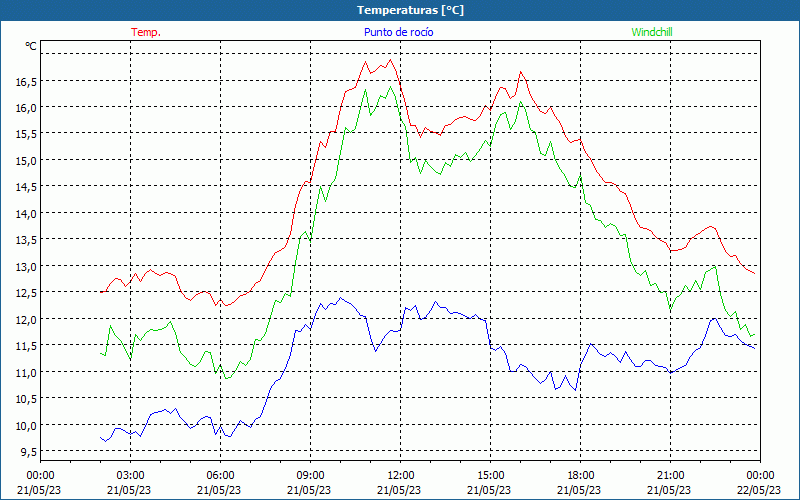Click the 21:00 time axis label
This screenshot has height=500, width=800.
point(670,476)
